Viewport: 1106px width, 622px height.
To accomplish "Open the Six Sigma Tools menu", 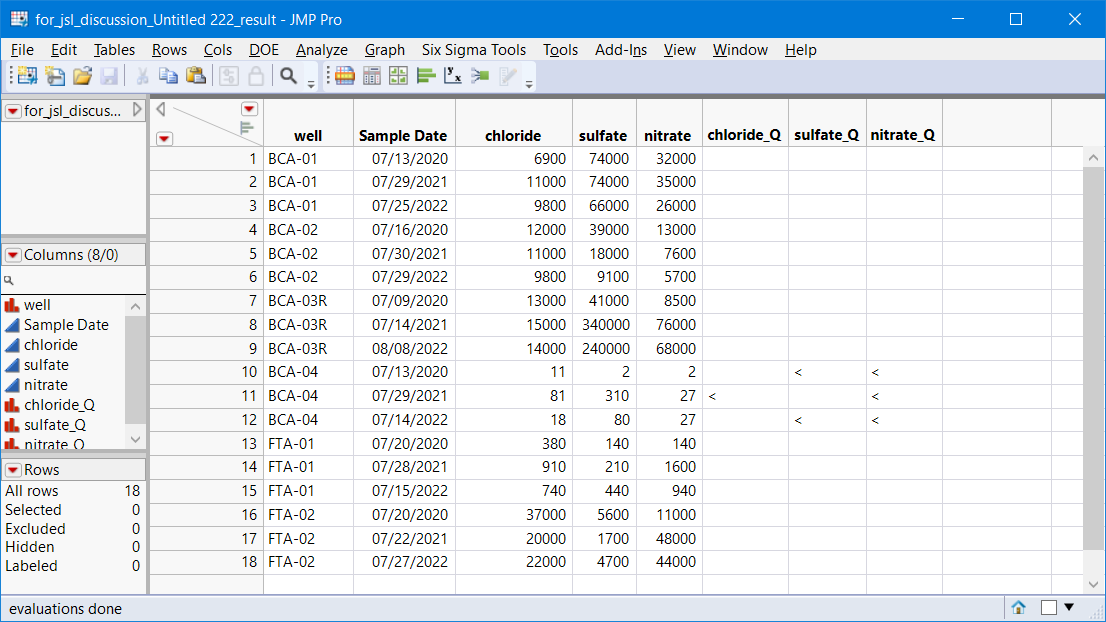I will pyautogui.click(x=473, y=49).
